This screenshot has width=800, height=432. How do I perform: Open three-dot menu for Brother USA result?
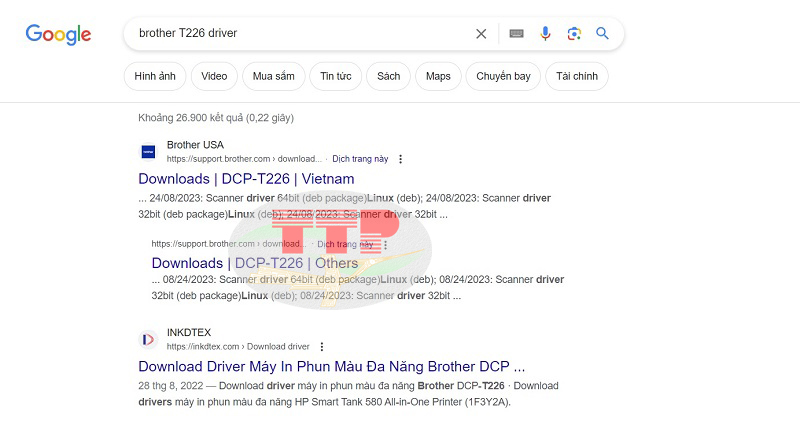coord(401,159)
